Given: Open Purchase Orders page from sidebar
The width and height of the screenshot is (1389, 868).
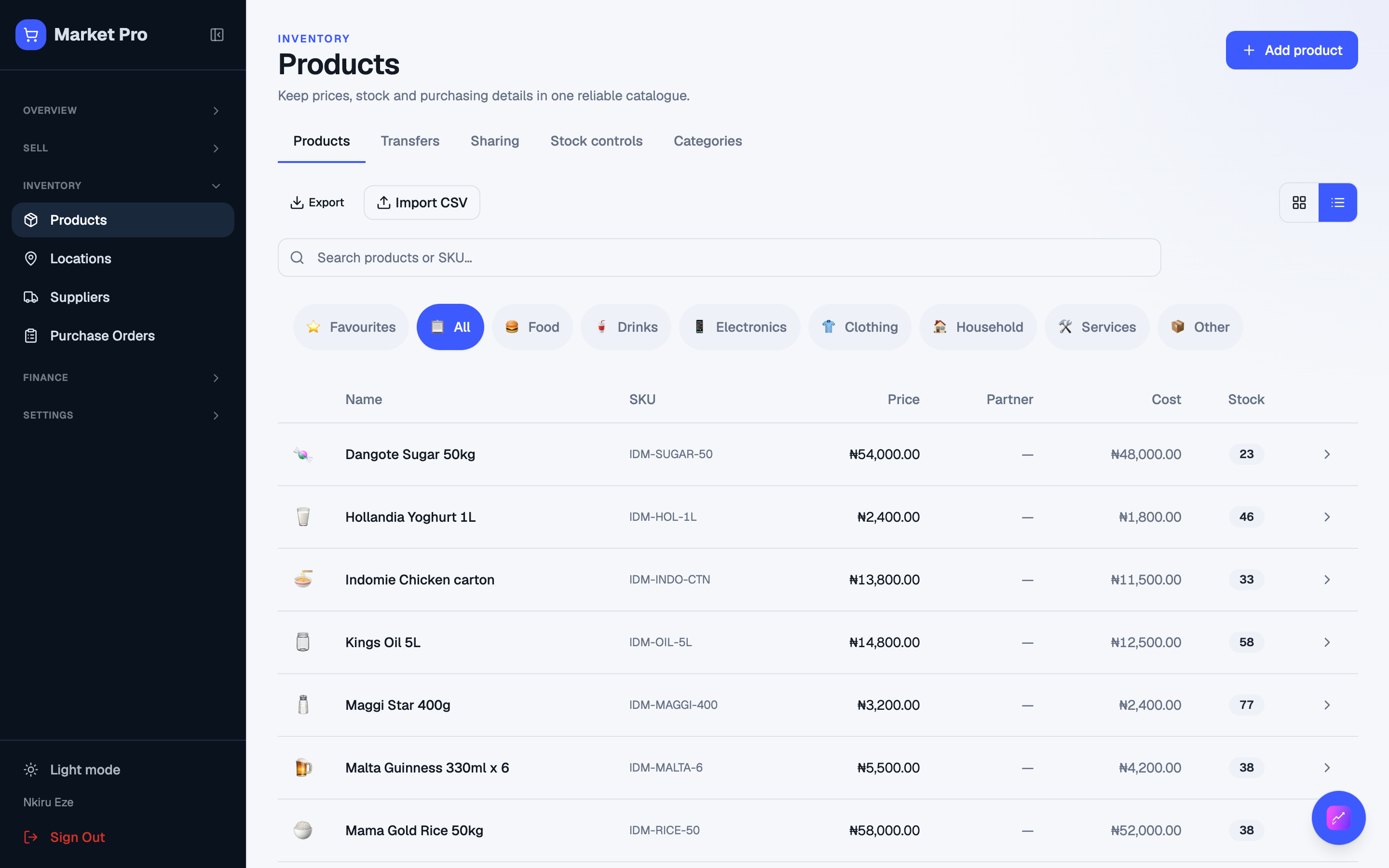Looking at the screenshot, I should [122, 336].
